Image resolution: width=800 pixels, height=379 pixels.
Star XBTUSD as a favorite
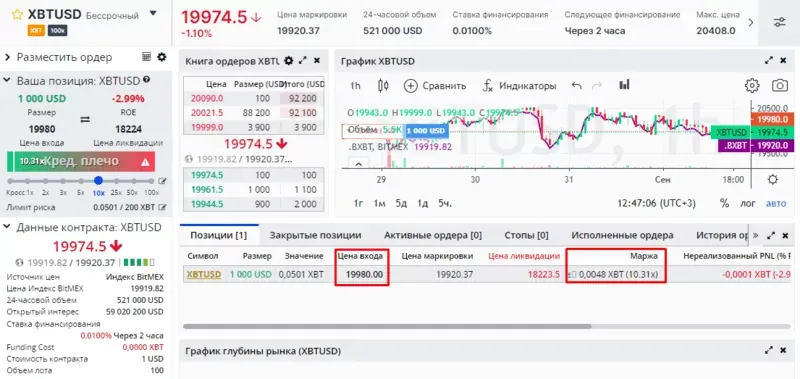pyautogui.click(x=17, y=14)
